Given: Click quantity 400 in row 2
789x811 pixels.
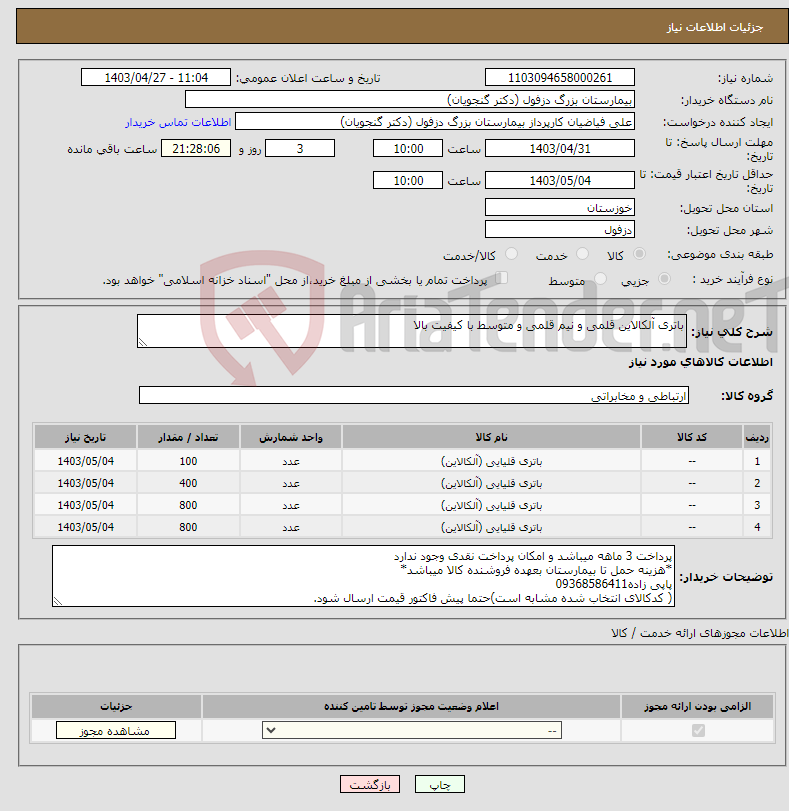Looking at the screenshot, I should (x=188, y=483).
